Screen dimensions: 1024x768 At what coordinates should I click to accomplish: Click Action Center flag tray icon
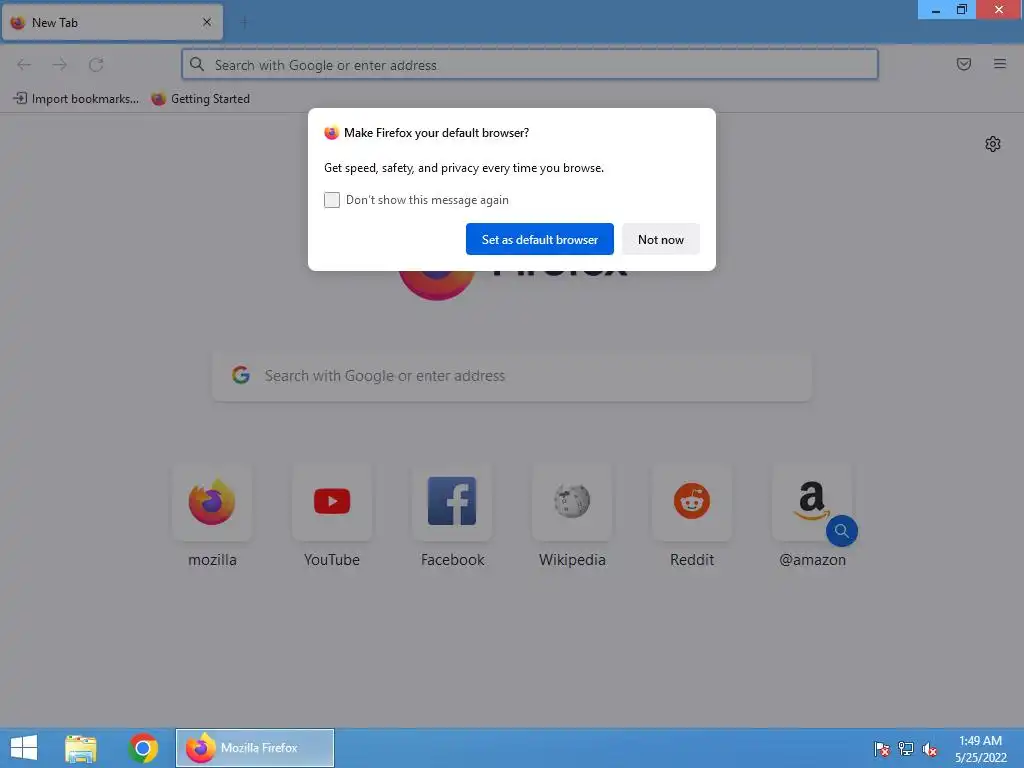(x=882, y=749)
